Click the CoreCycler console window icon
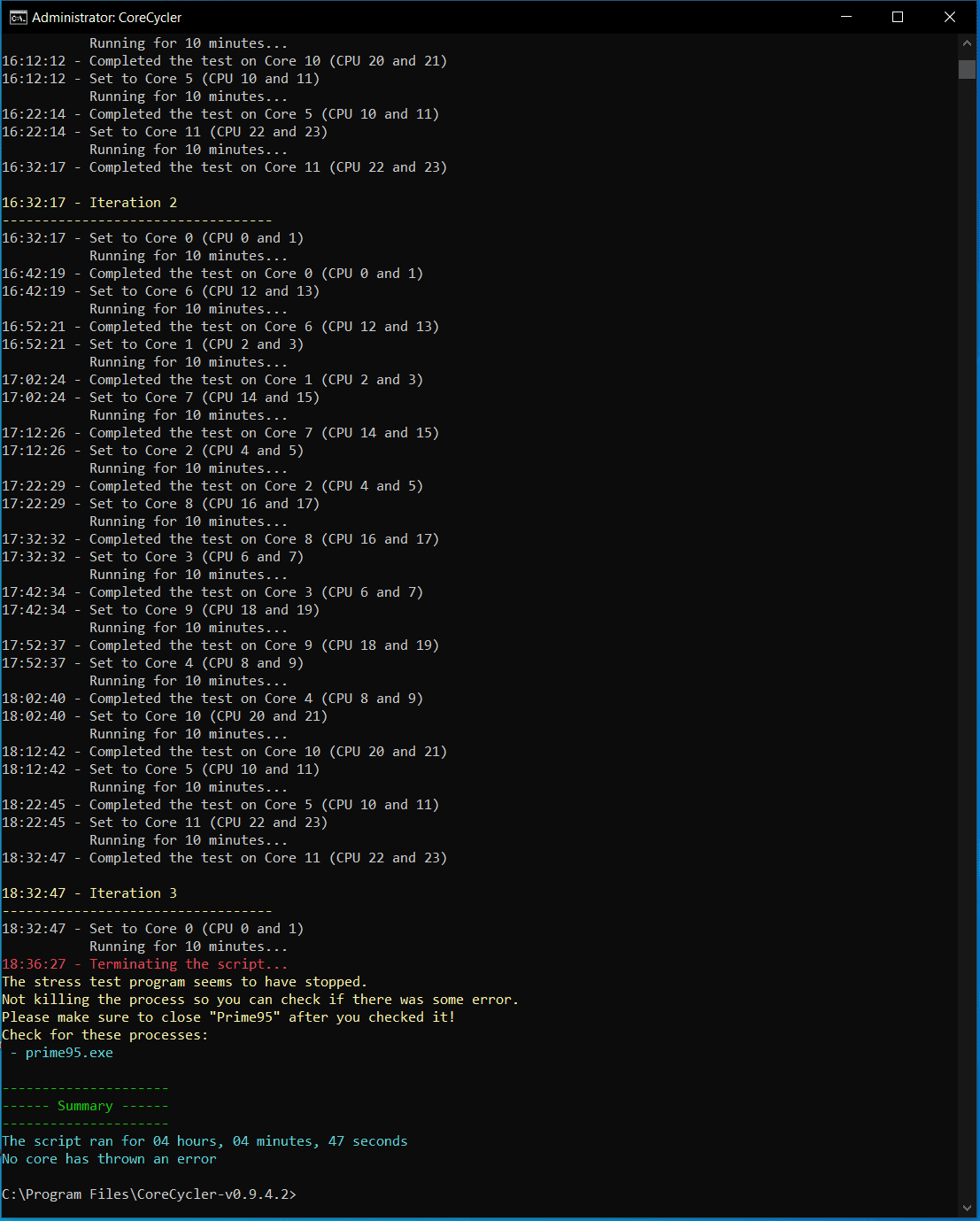Image resolution: width=980 pixels, height=1221 pixels. point(18,17)
